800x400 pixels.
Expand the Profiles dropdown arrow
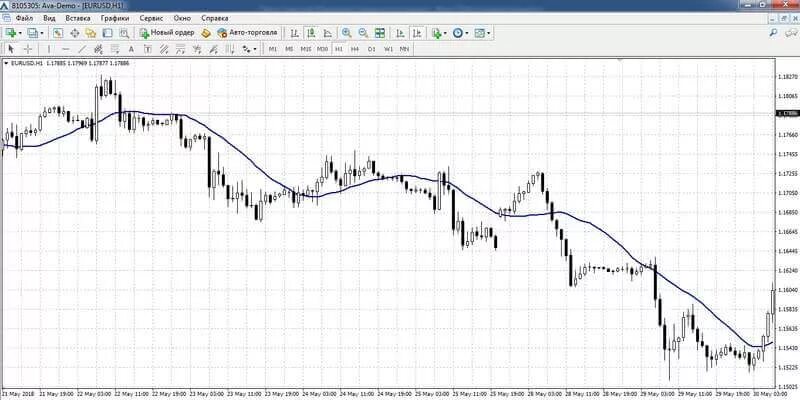tap(42, 33)
